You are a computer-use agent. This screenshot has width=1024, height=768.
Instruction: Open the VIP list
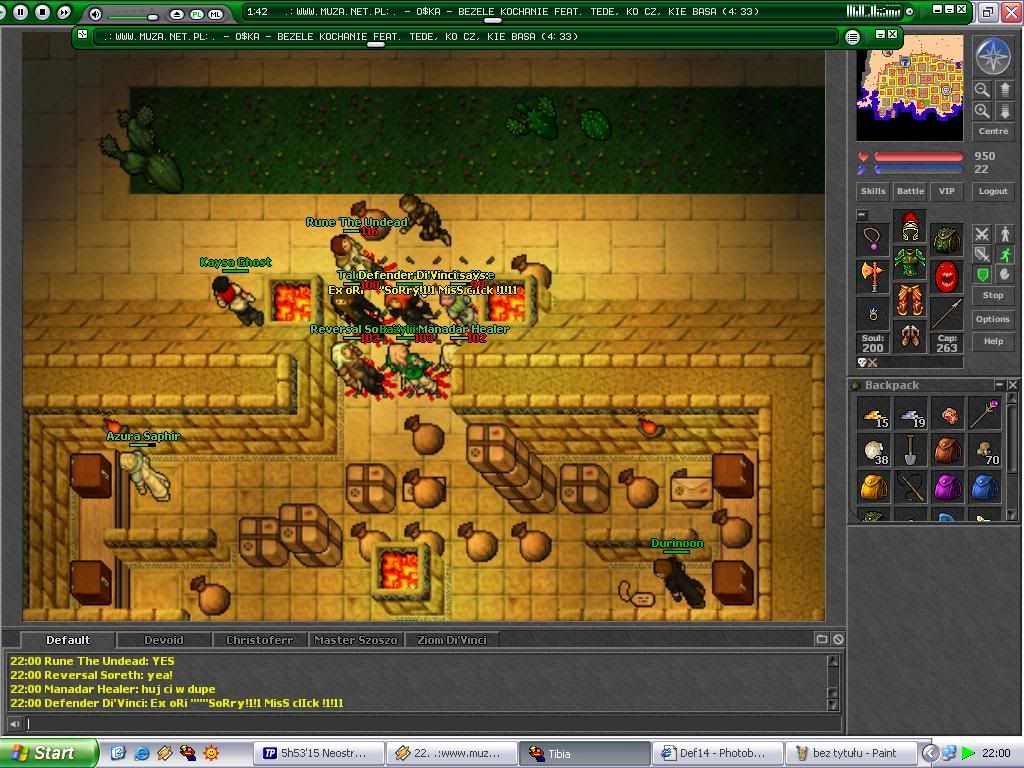point(946,191)
